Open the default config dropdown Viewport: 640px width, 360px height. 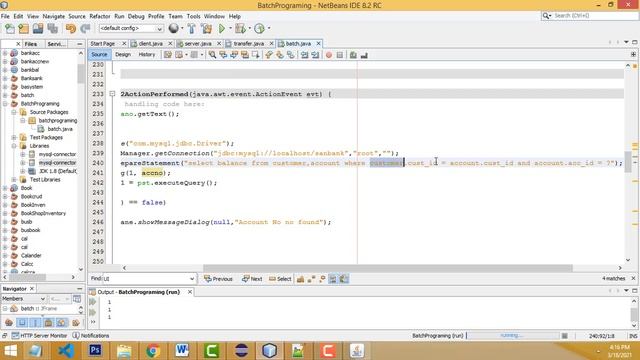[x=131, y=28]
